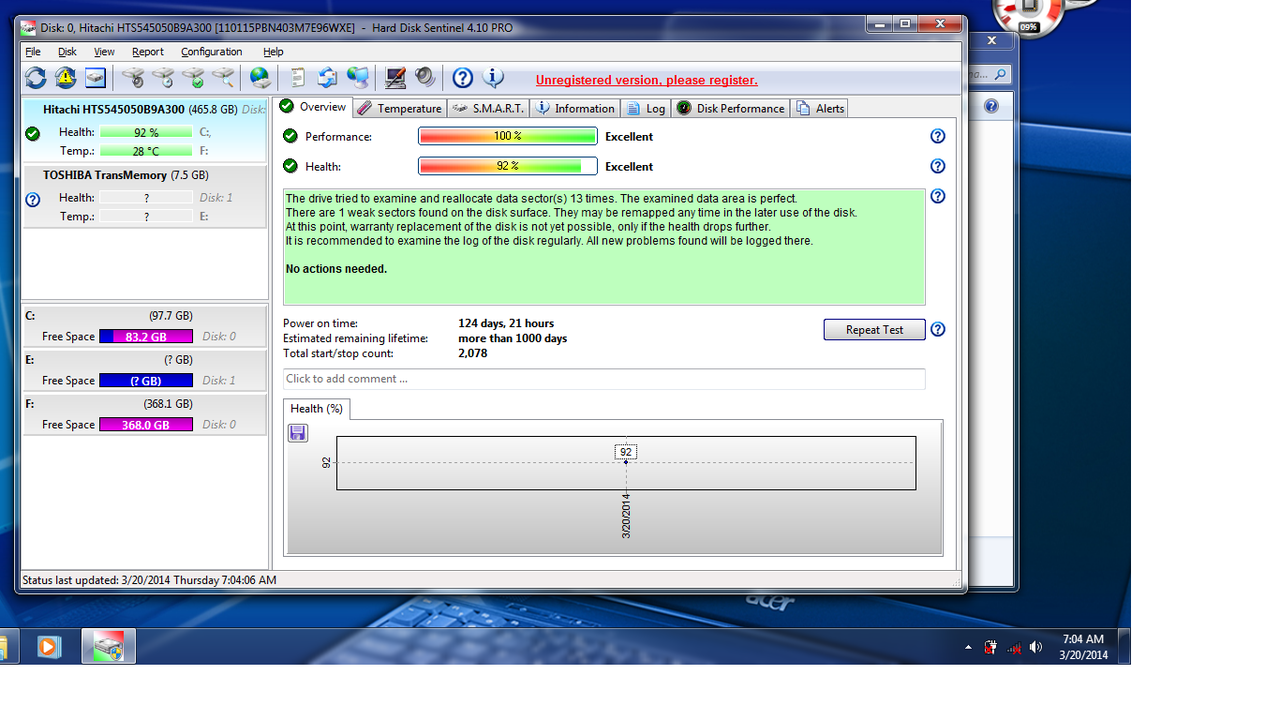The height and width of the screenshot is (720, 1280).
Task: Switch to the Temperature tab
Action: [400, 108]
